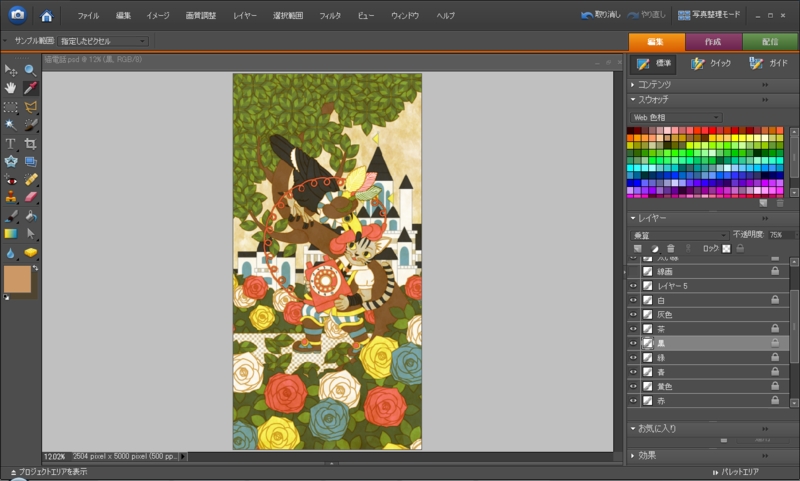Image resolution: width=800 pixels, height=481 pixels.
Task: Select the Quick Selection brush tool
Action: [30, 124]
